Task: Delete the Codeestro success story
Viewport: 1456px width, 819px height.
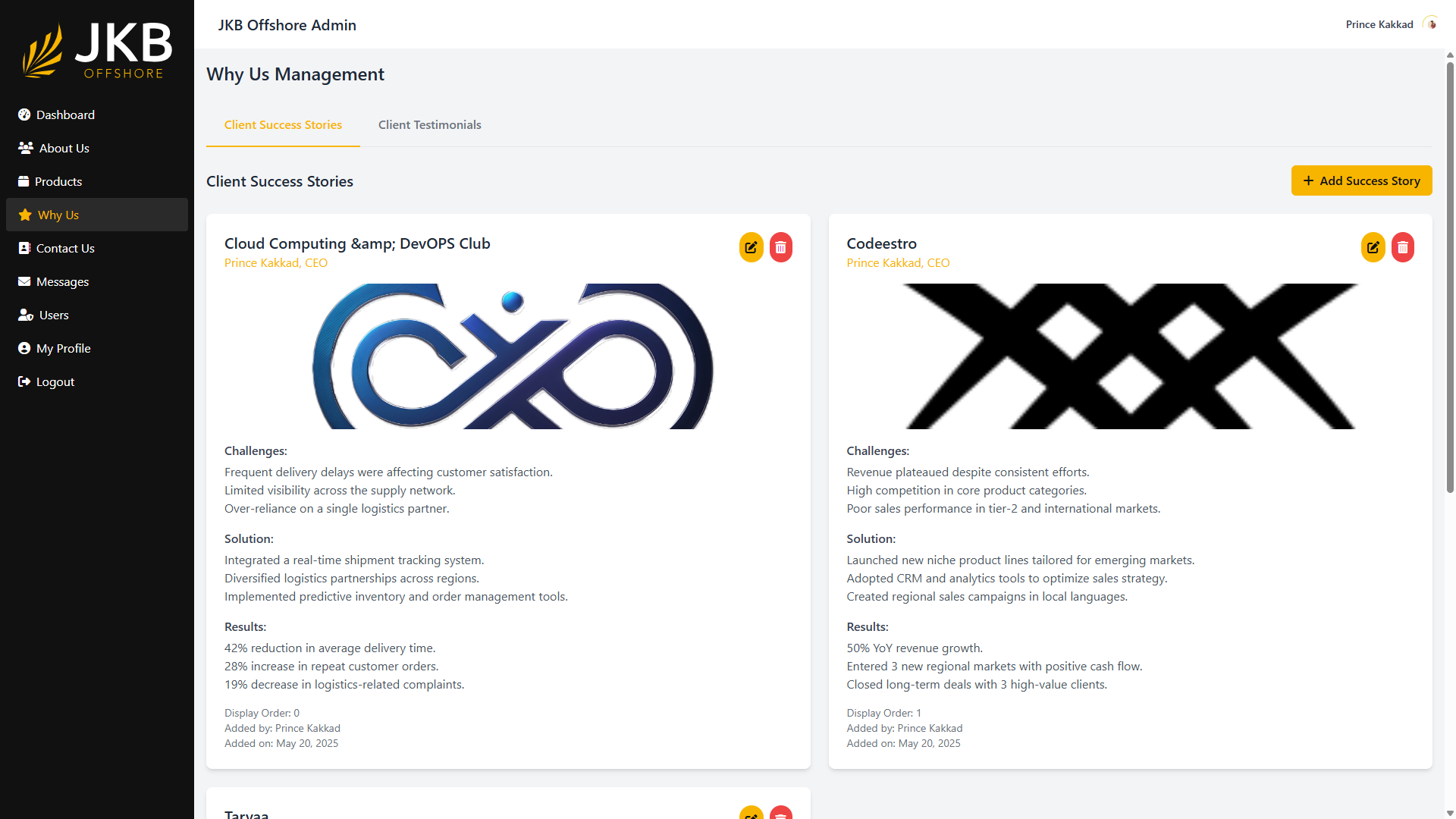Action: point(1402,247)
